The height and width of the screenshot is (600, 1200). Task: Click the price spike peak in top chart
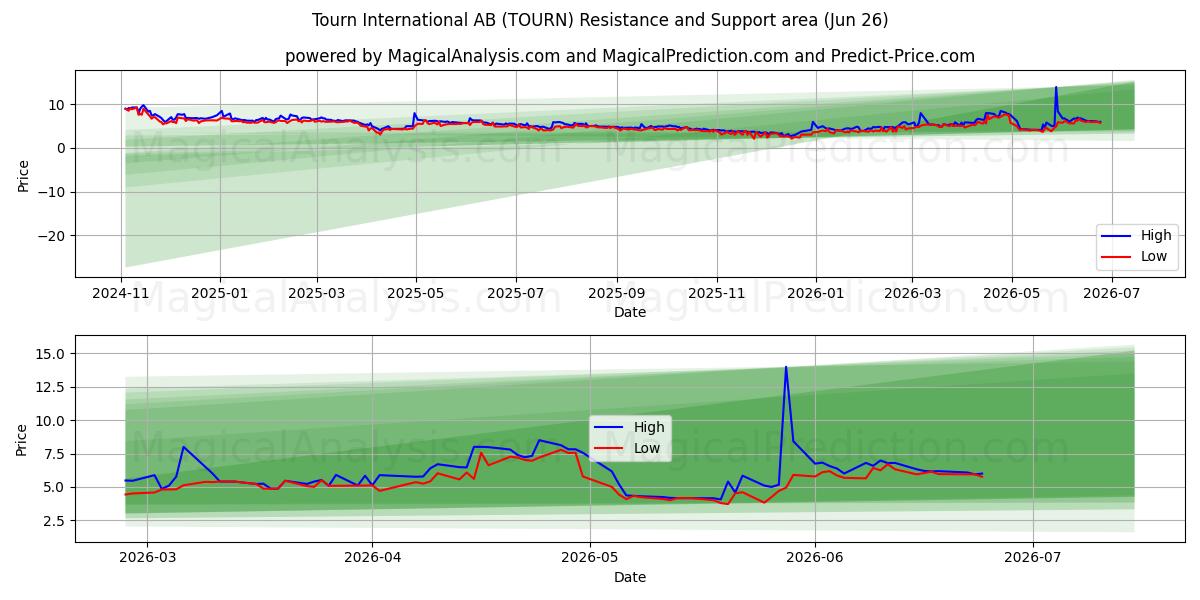point(1055,87)
